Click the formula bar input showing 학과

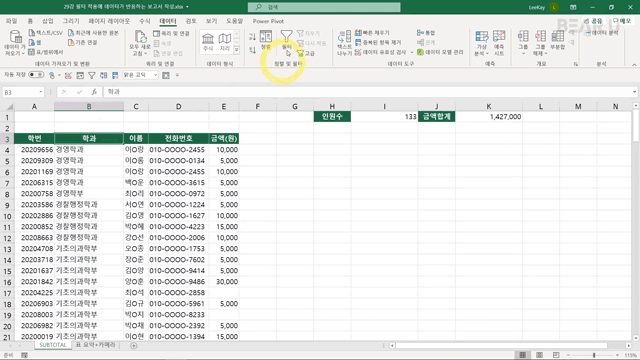pos(367,92)
